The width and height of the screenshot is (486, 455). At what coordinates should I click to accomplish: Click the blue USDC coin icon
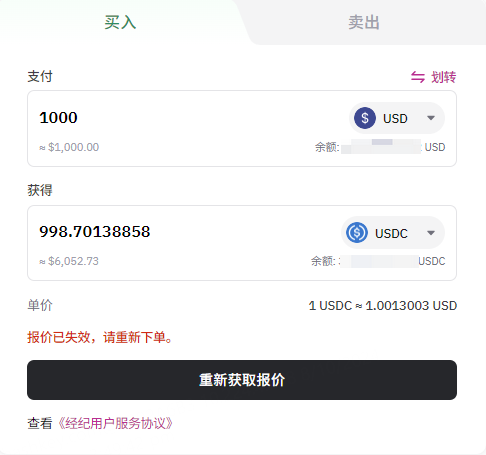[357, 233]
